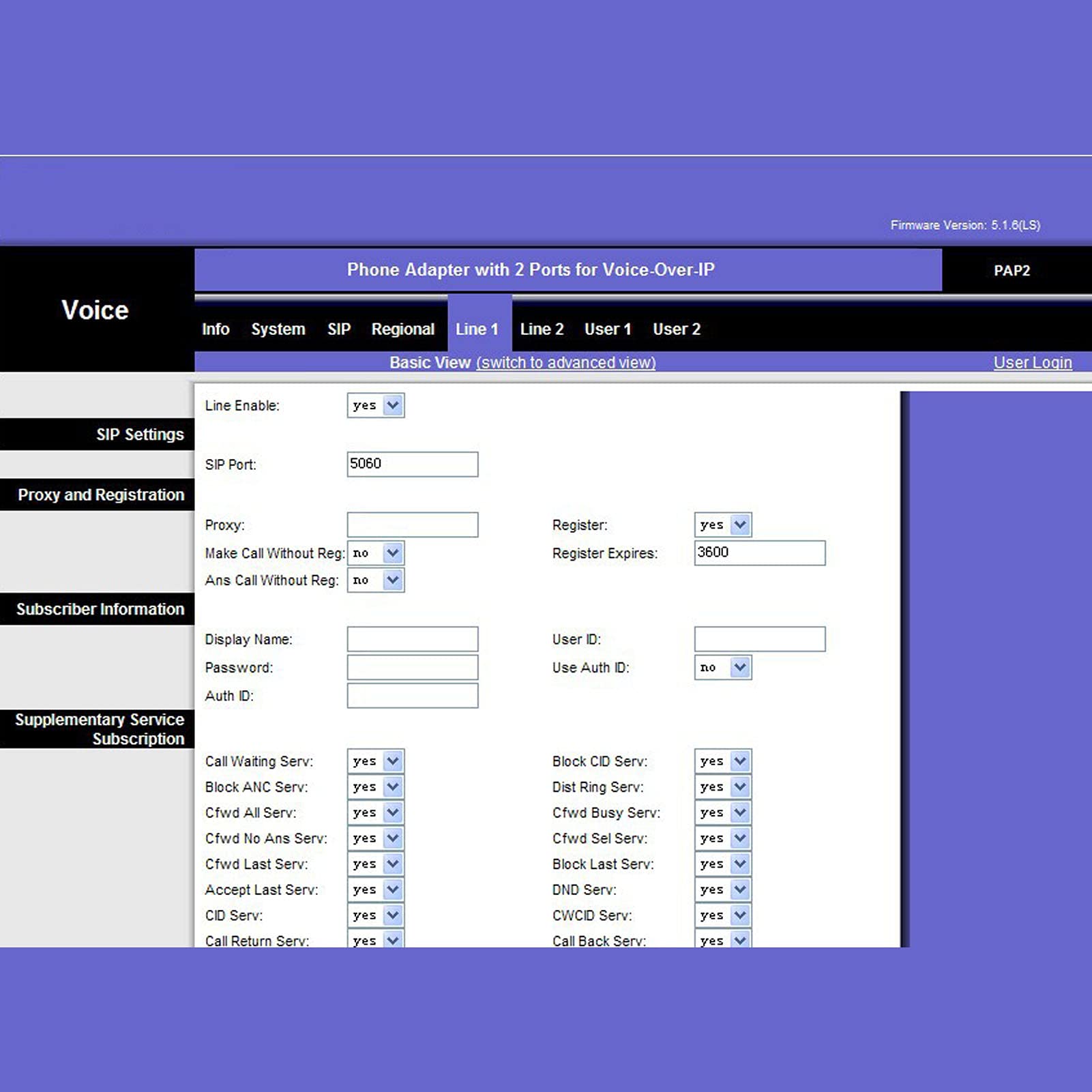The width and height of the screenshot is (1092, 1092).
Task: Expand the DND Serv dropdown
Action: [x=723, y=889]
